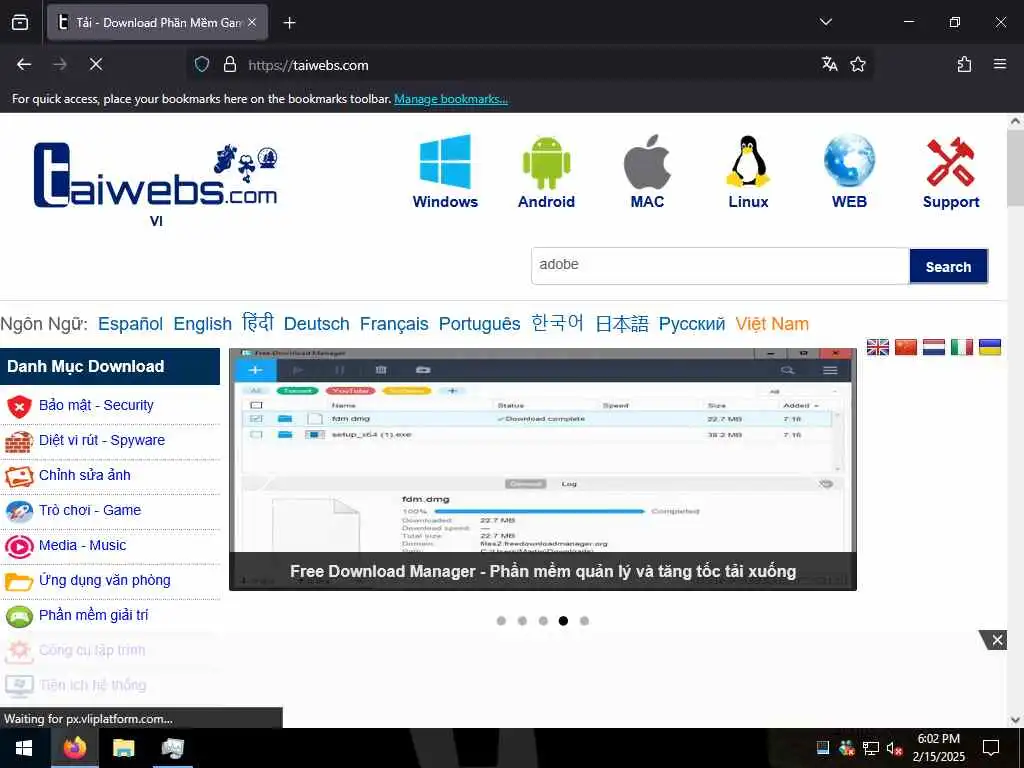Viewport: 1024px width, 768px height.
Task: Open the Firefox extensions puzzle icon
Action: pyautogui.click(x=964, y=64)
